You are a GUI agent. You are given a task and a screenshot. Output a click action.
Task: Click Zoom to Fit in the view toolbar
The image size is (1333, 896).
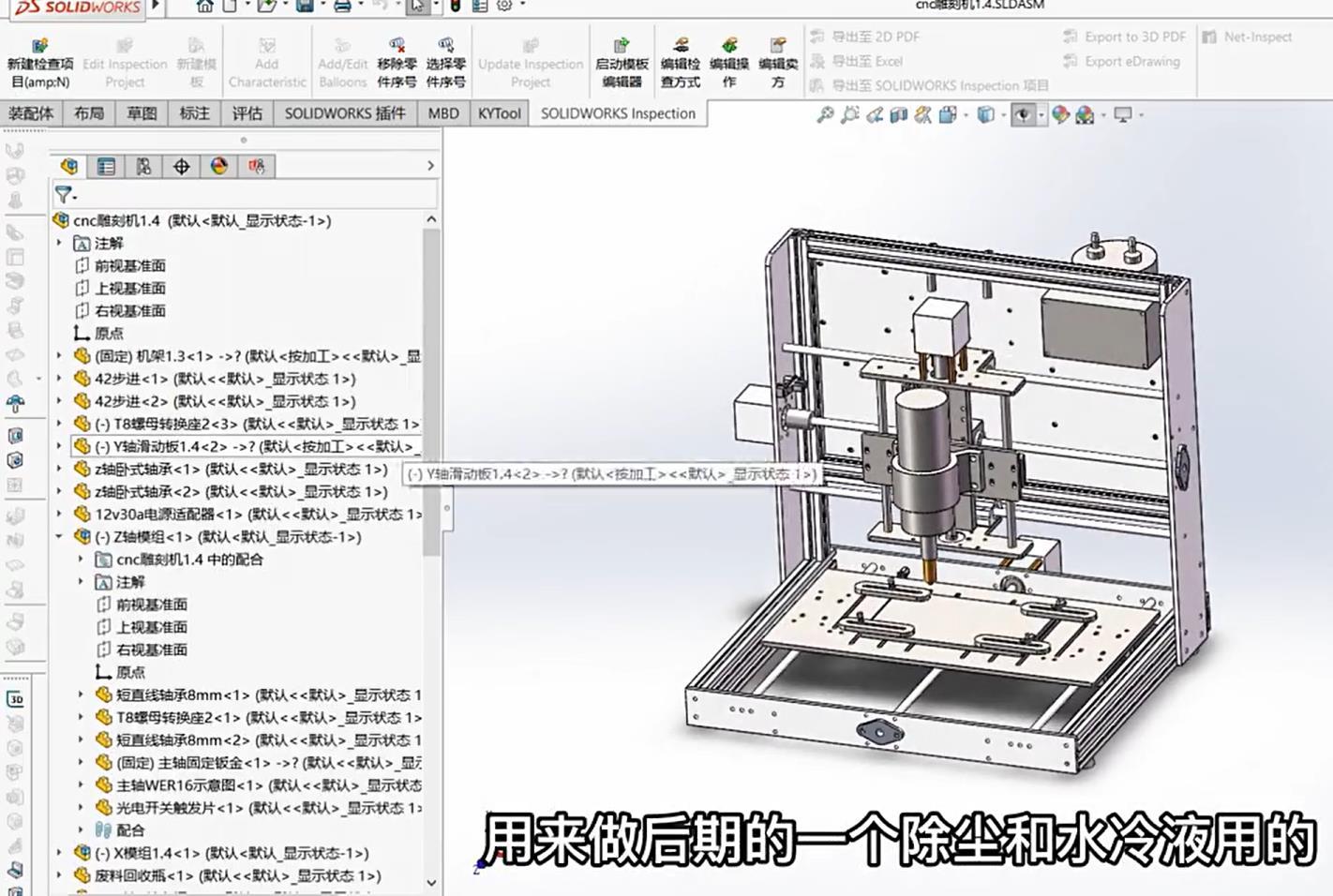(825, 114)
